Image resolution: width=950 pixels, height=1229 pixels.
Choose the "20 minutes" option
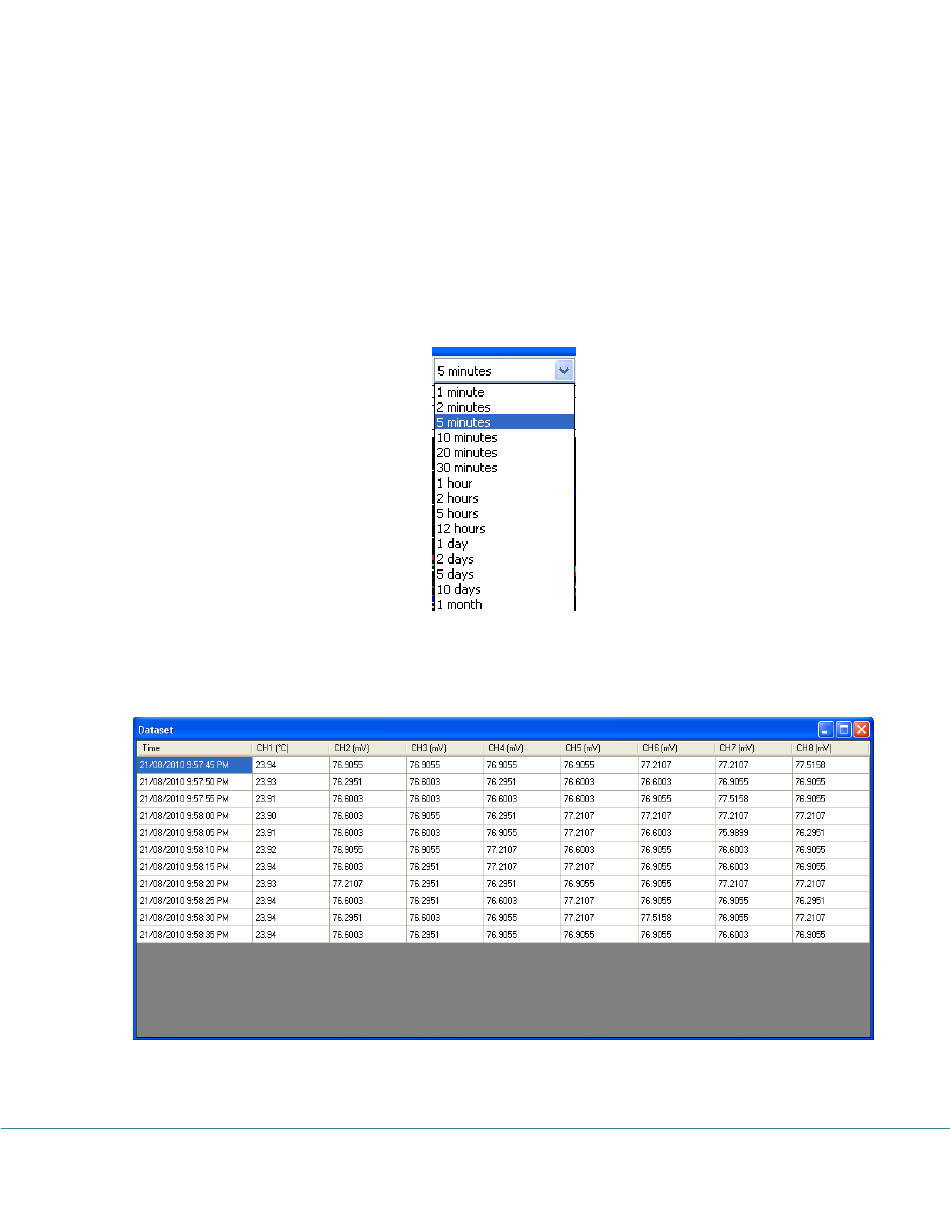coord(504,452)
